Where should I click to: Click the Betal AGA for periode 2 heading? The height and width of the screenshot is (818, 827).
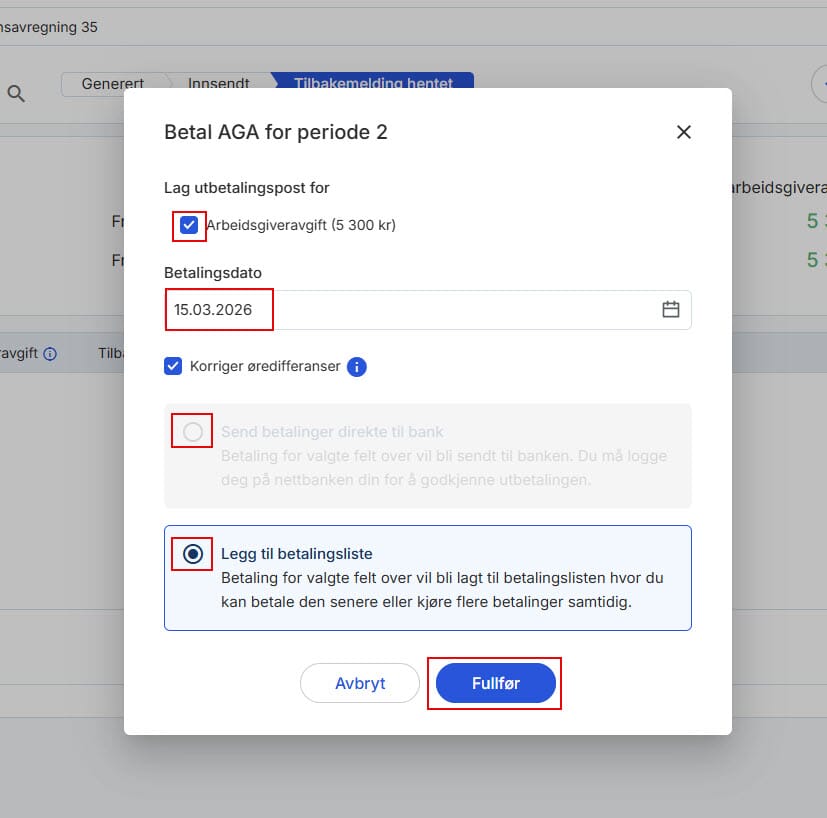pos(275,132)
